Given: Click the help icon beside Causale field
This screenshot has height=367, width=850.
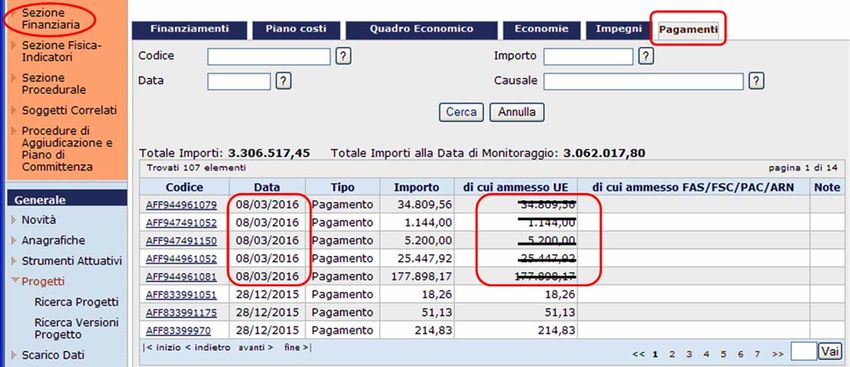Looking at the screenshot, I should pyautogui.click(x=756, y=81).
